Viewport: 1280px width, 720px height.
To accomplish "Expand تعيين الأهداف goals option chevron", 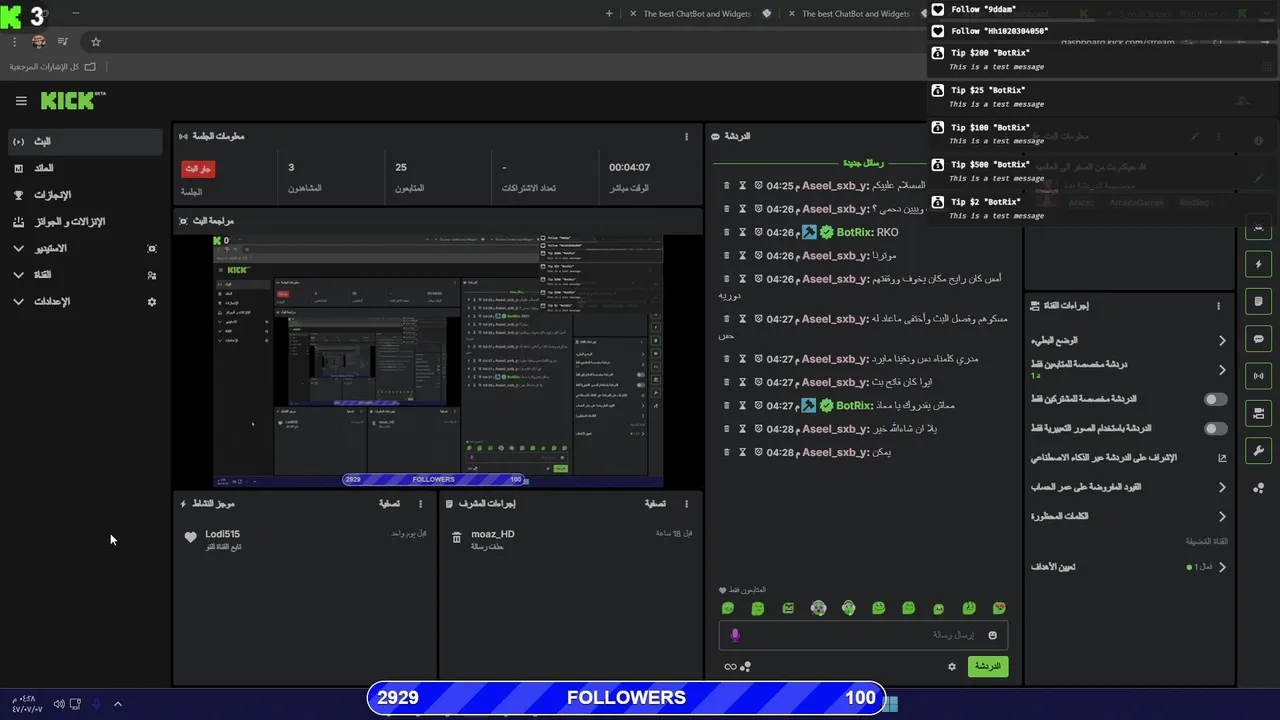I will coord(1222,567).
